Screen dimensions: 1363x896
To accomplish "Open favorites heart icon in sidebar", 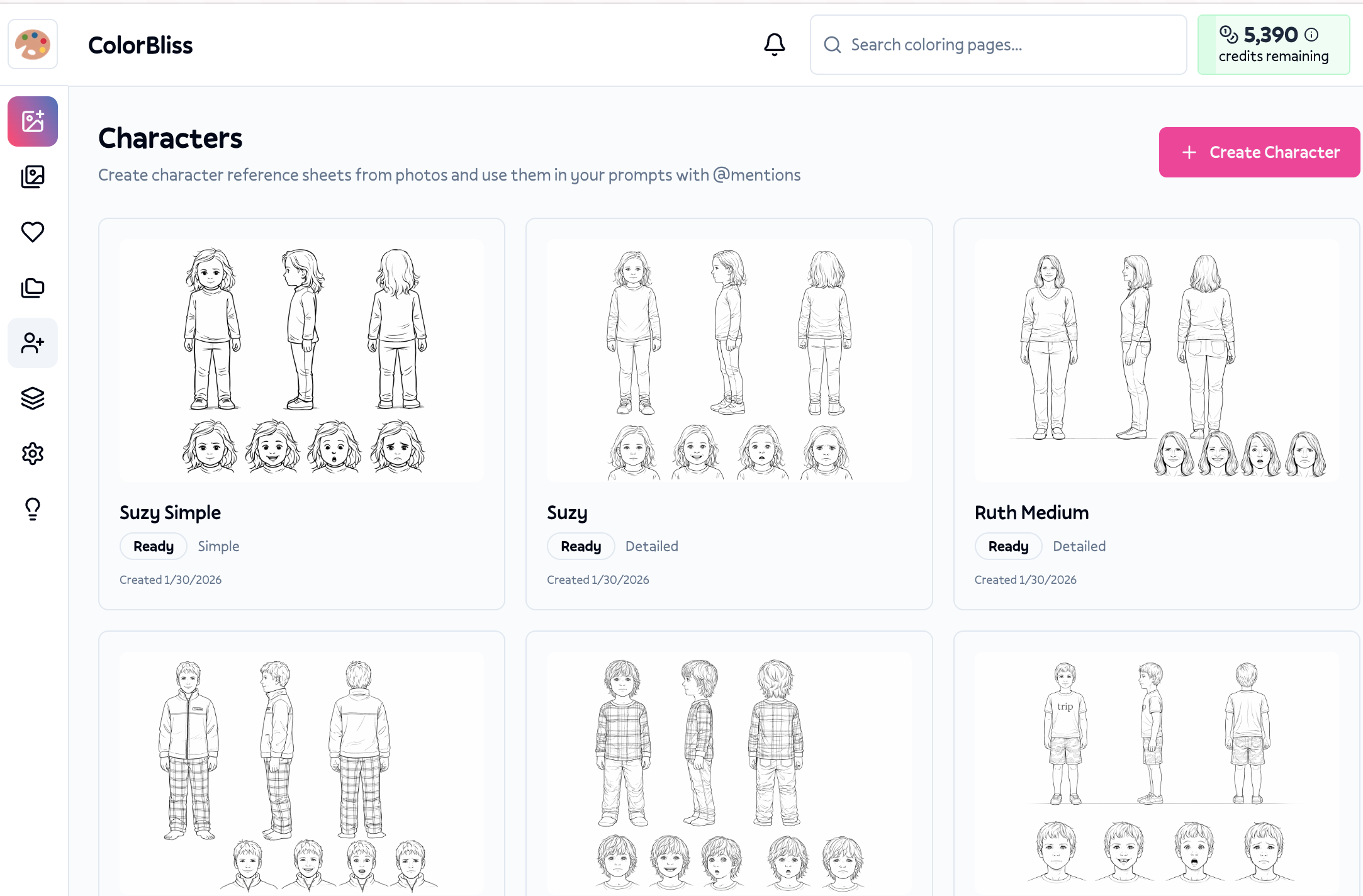I will pyautogui.click(x=33, y=232).
